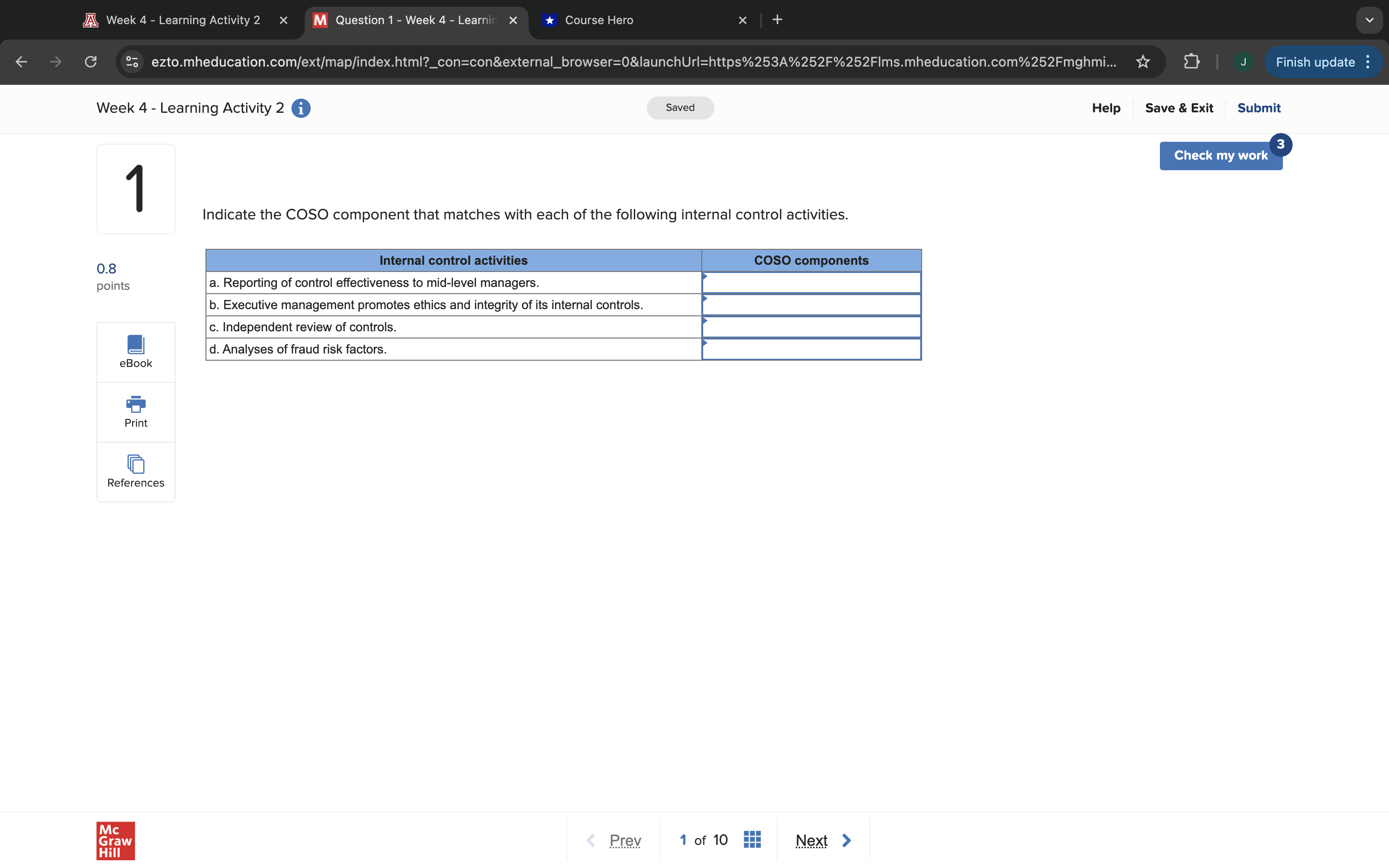Go to the Next question

point(811,840)
